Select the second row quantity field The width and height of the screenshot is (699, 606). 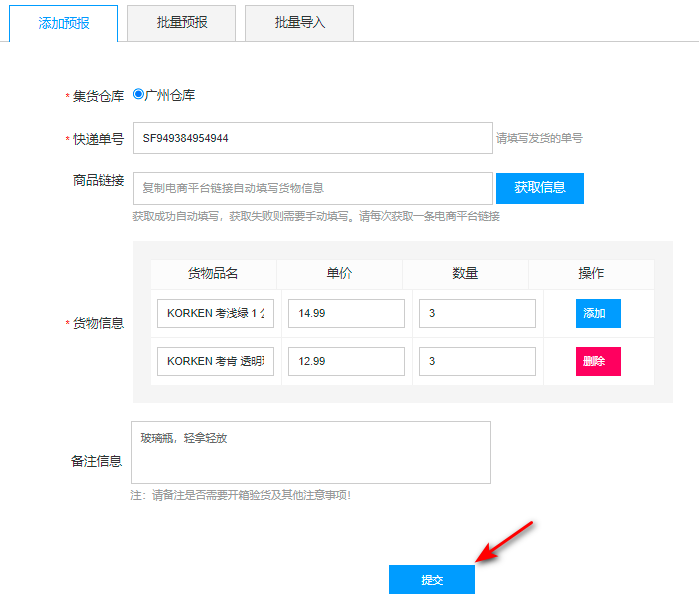coord(477,361)
